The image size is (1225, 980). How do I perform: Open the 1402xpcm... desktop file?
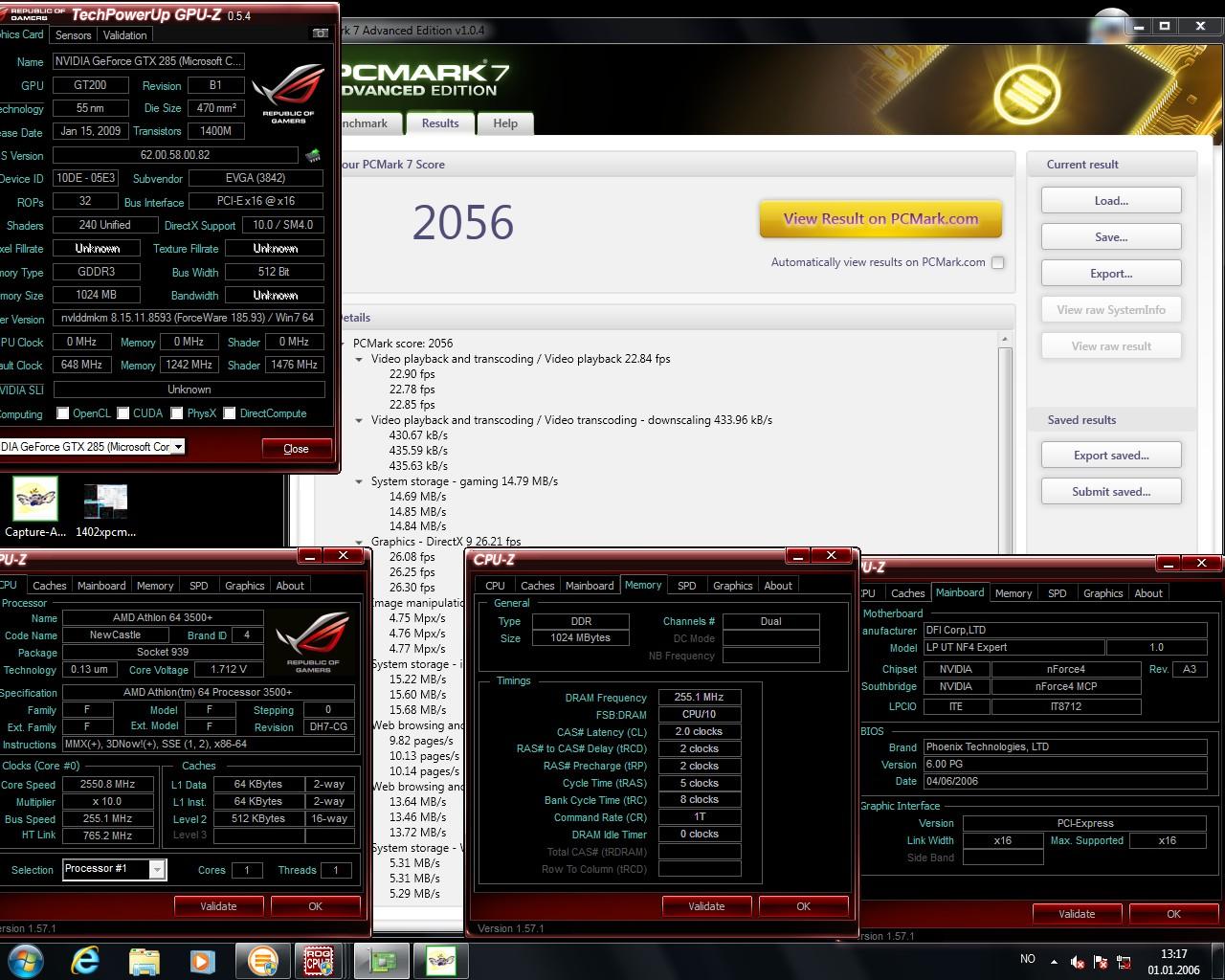105,508
